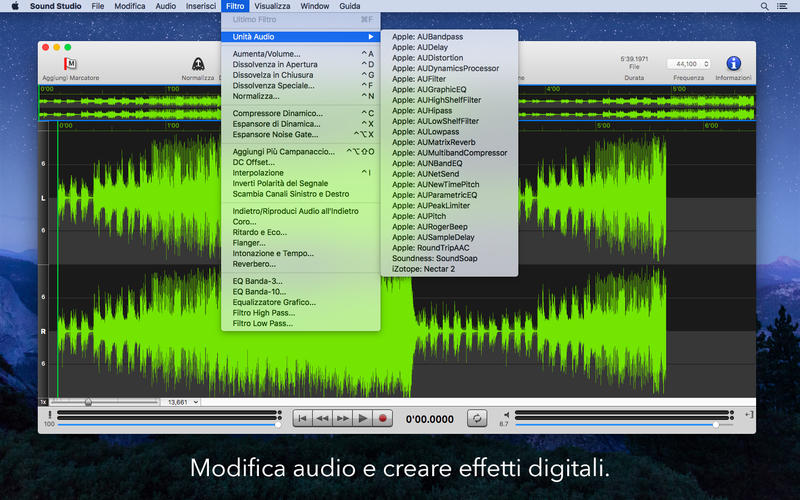The width and height of the screenshot is (800, 500).
Task: Click the fast forward transport button
Action: tap(342, 418)
